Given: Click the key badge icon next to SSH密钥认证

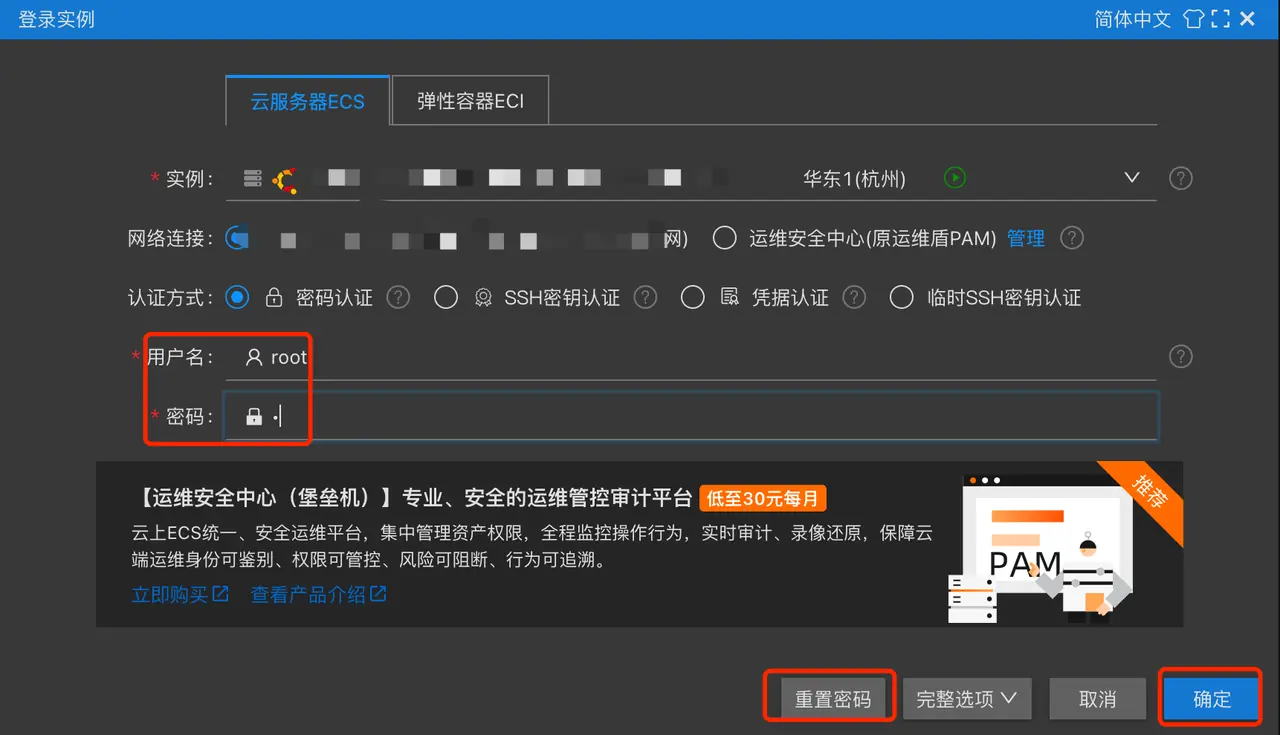Looking at the screenshot, I should pos(482,297).
